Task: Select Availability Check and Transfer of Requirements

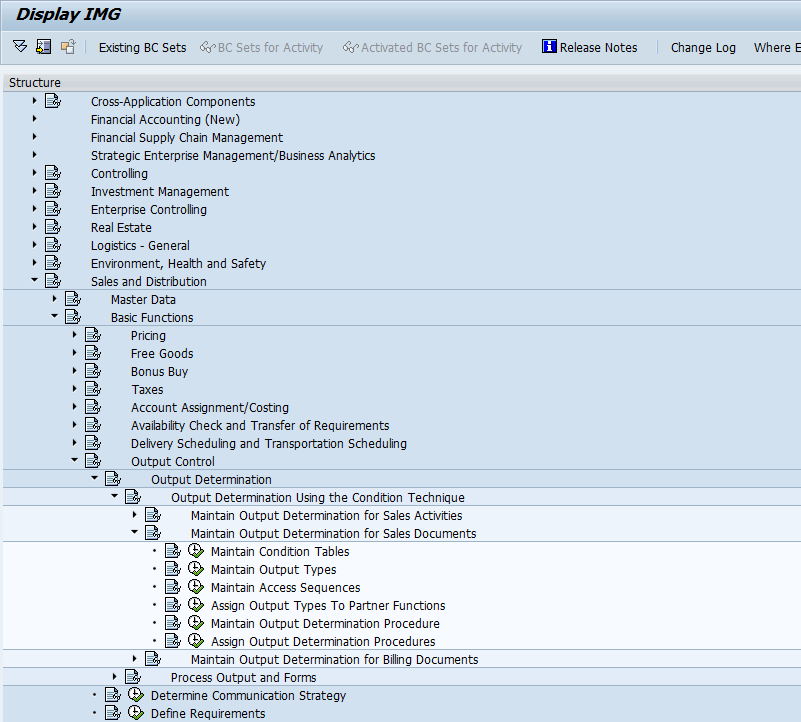Action: coord(260,425)
